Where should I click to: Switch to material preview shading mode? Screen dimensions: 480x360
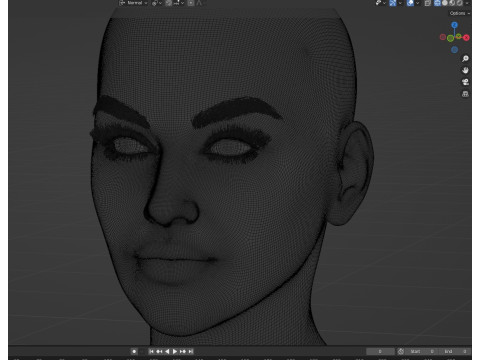pos(452,3)
